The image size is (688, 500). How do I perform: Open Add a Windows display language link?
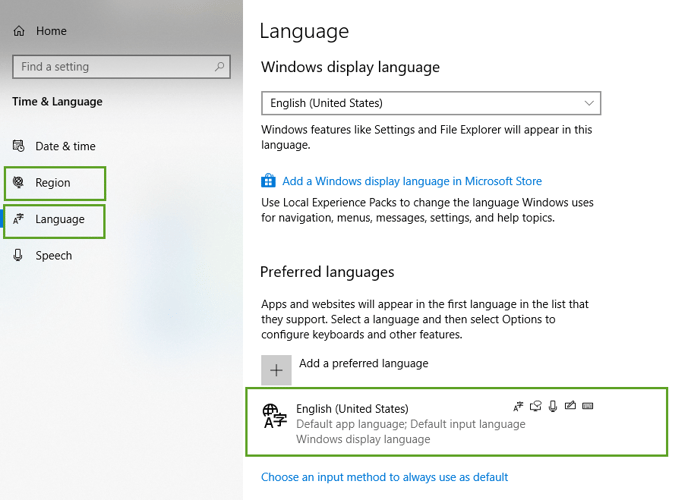tap(412, 181)
